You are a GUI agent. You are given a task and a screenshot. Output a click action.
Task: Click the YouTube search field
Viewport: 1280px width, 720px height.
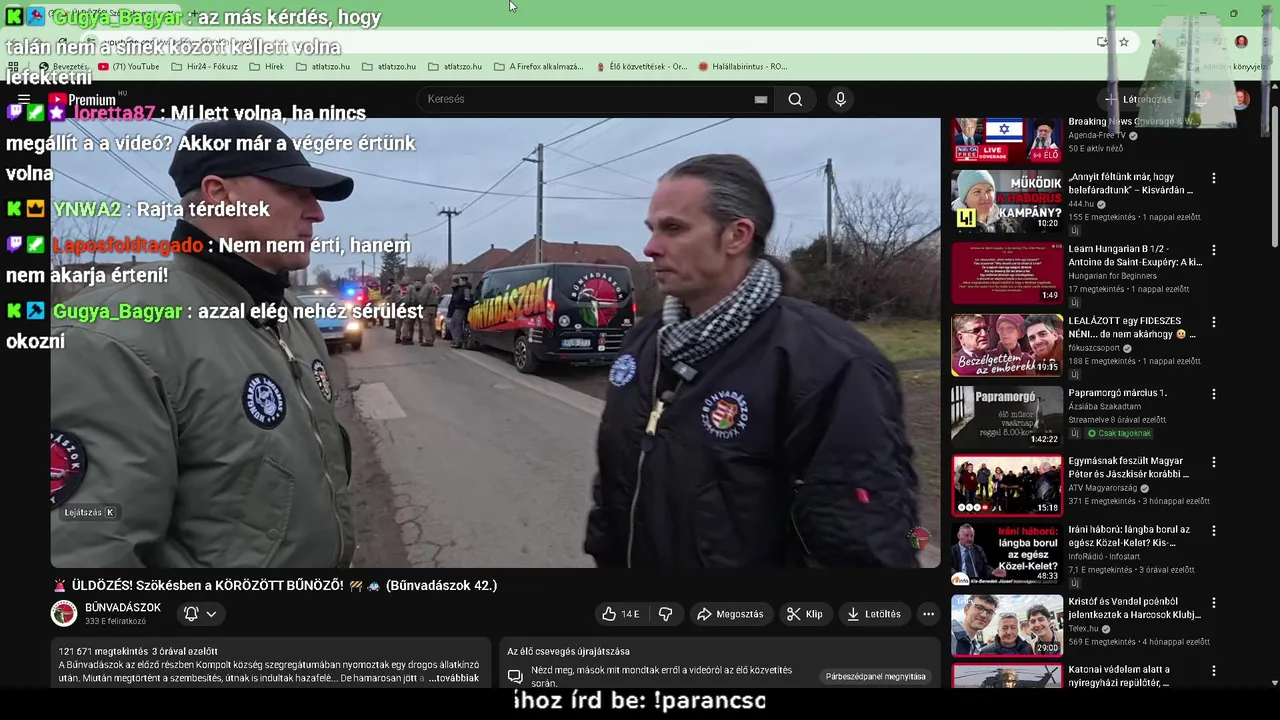(585, 99)
